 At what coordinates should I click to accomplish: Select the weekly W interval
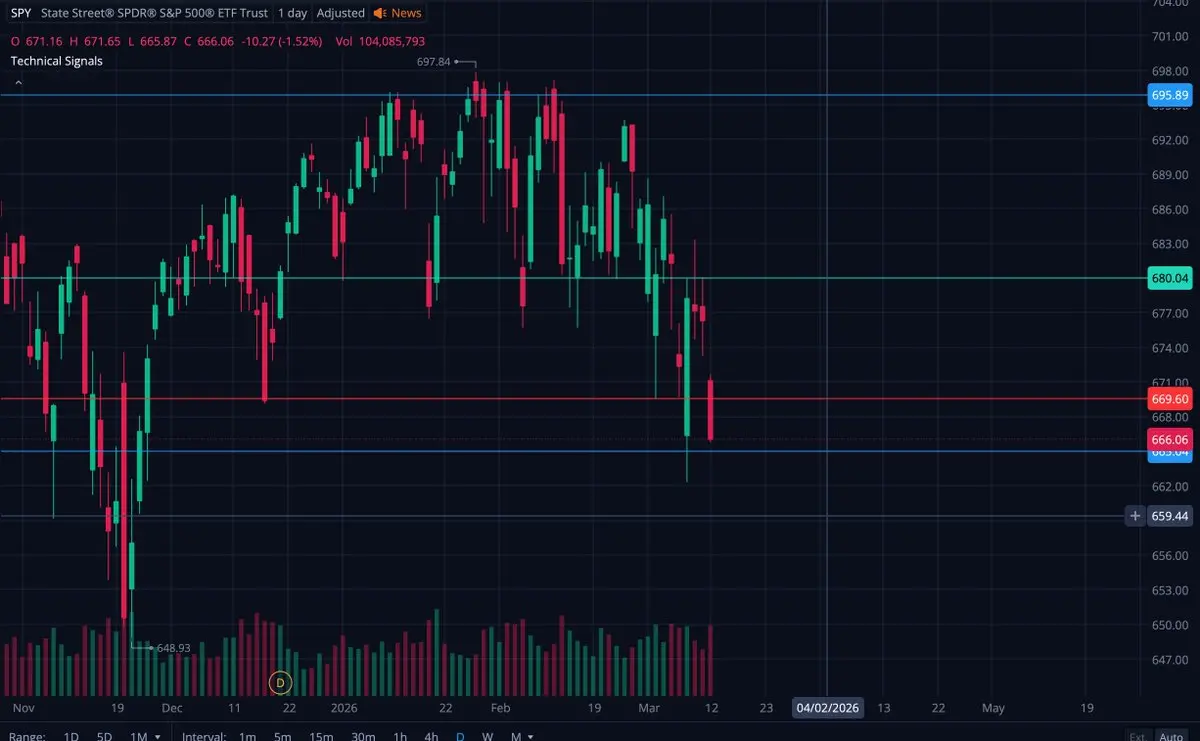(x=488, y=736)
